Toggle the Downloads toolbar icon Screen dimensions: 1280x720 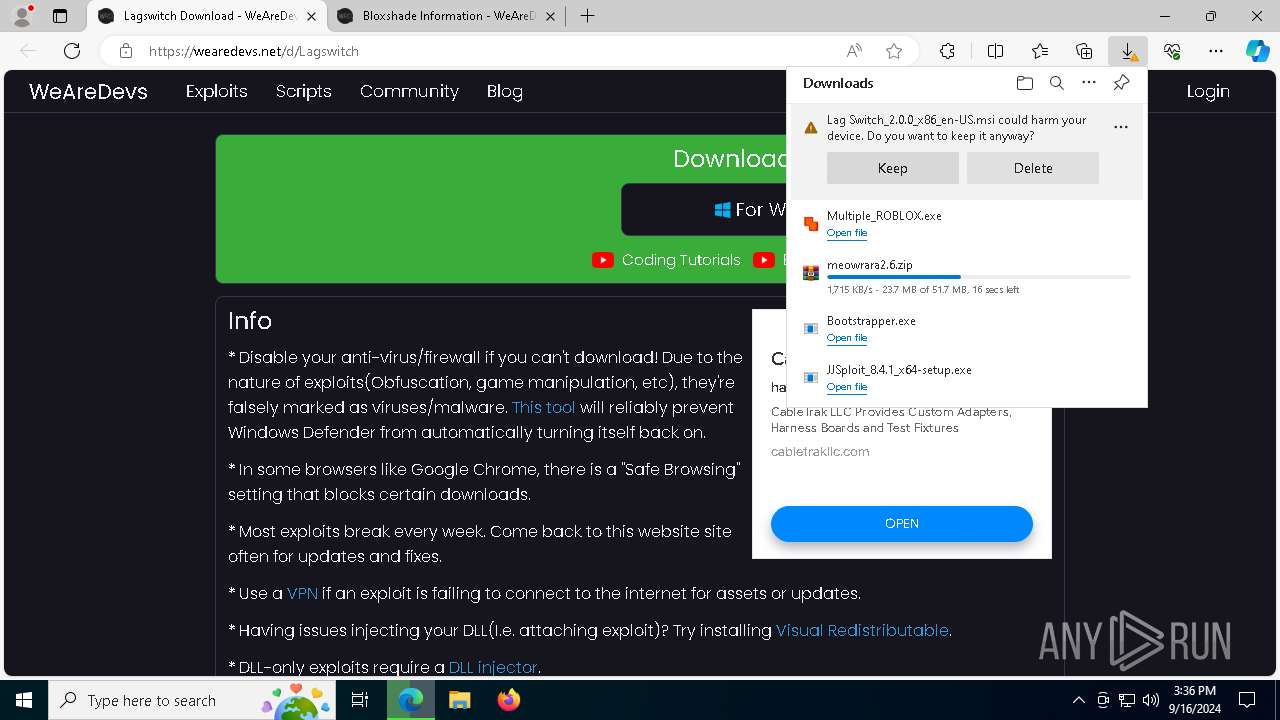point(1128,51)
